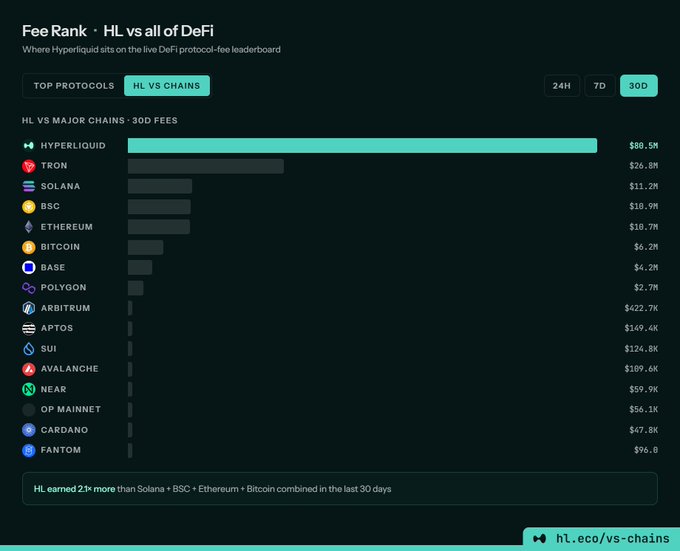
Task: Click the "HL earned 2.1× more" highlighted text
Action: point(74,489)
